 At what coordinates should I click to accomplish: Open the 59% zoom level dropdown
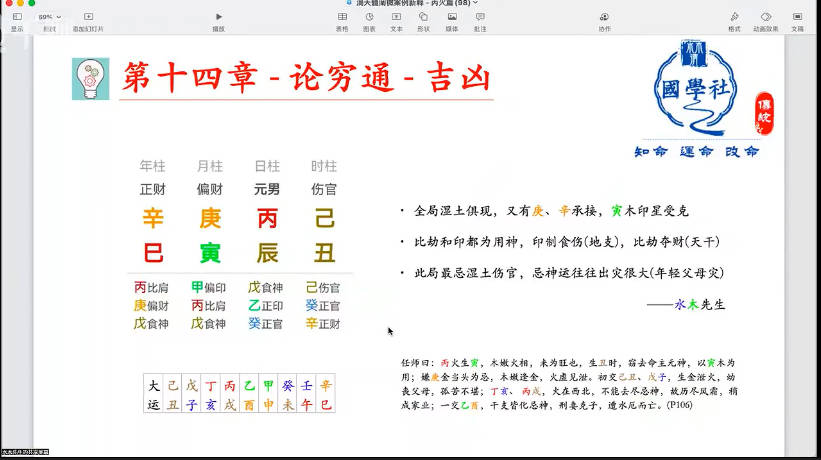[48, 18]
